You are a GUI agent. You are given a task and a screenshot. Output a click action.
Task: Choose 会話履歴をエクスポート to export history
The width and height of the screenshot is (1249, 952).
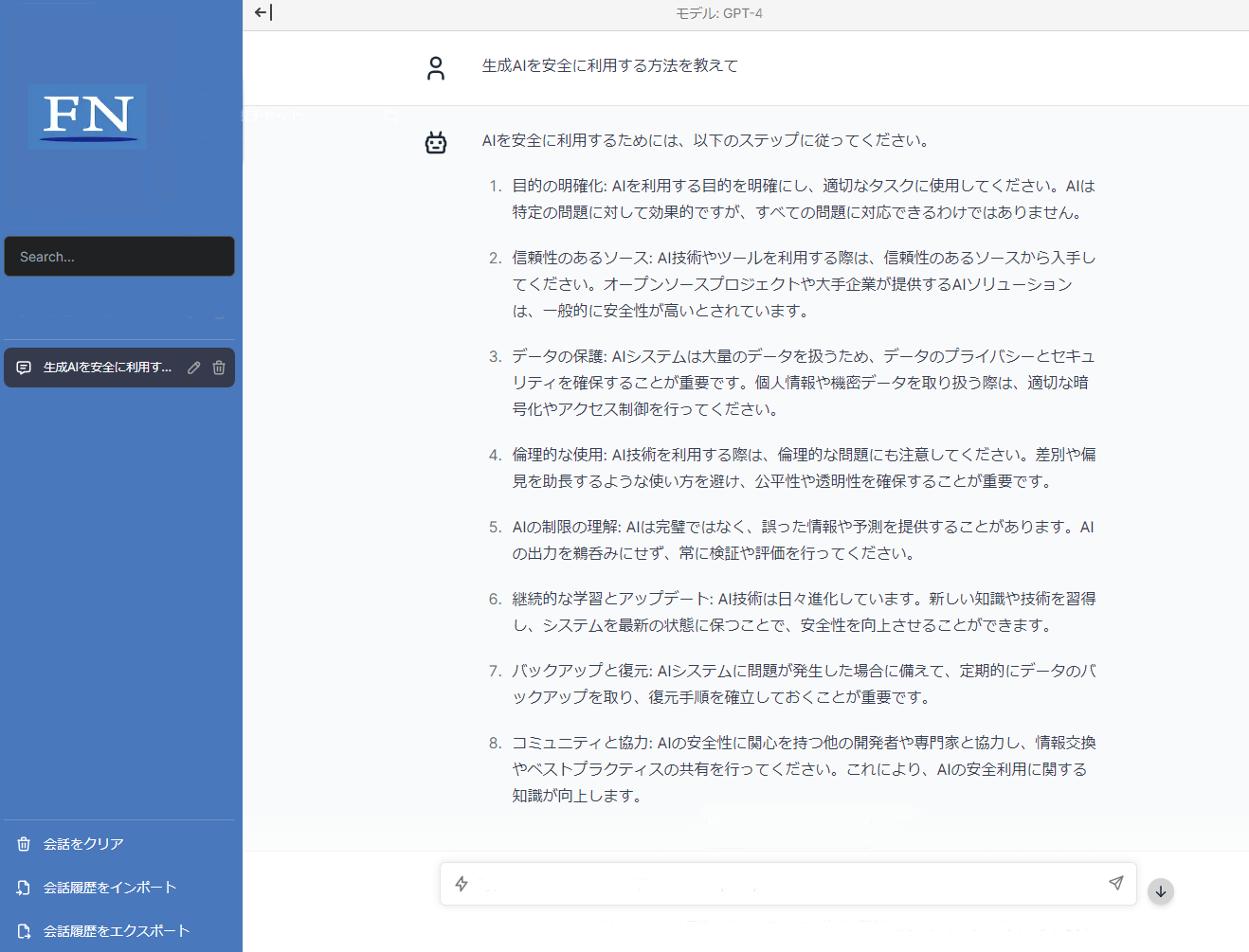click(116, 931)
